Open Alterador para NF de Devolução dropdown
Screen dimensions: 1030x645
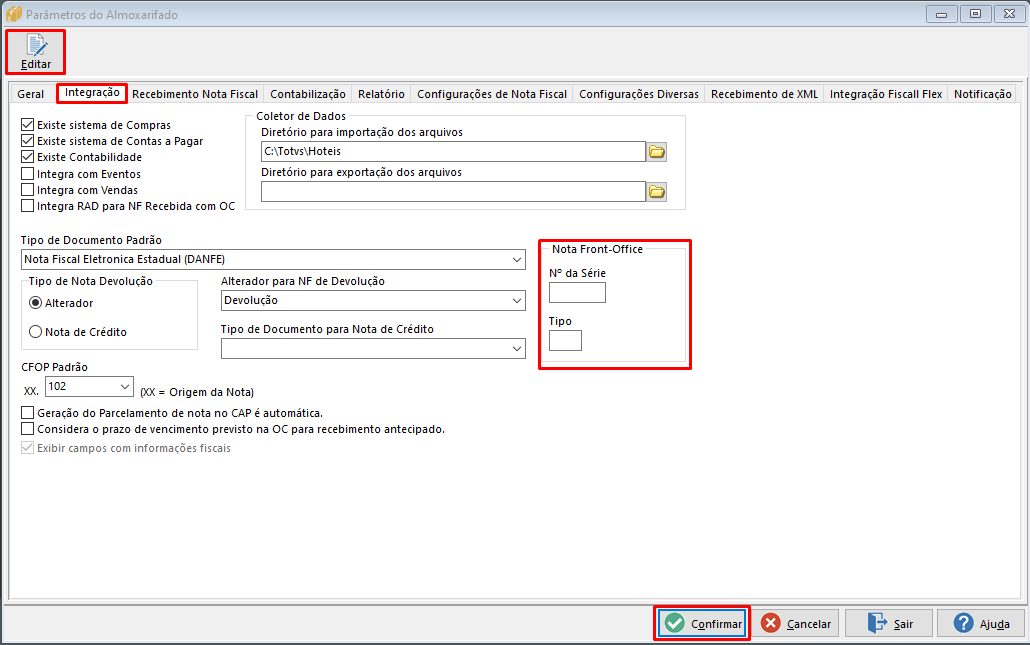(x=517, y=301)
